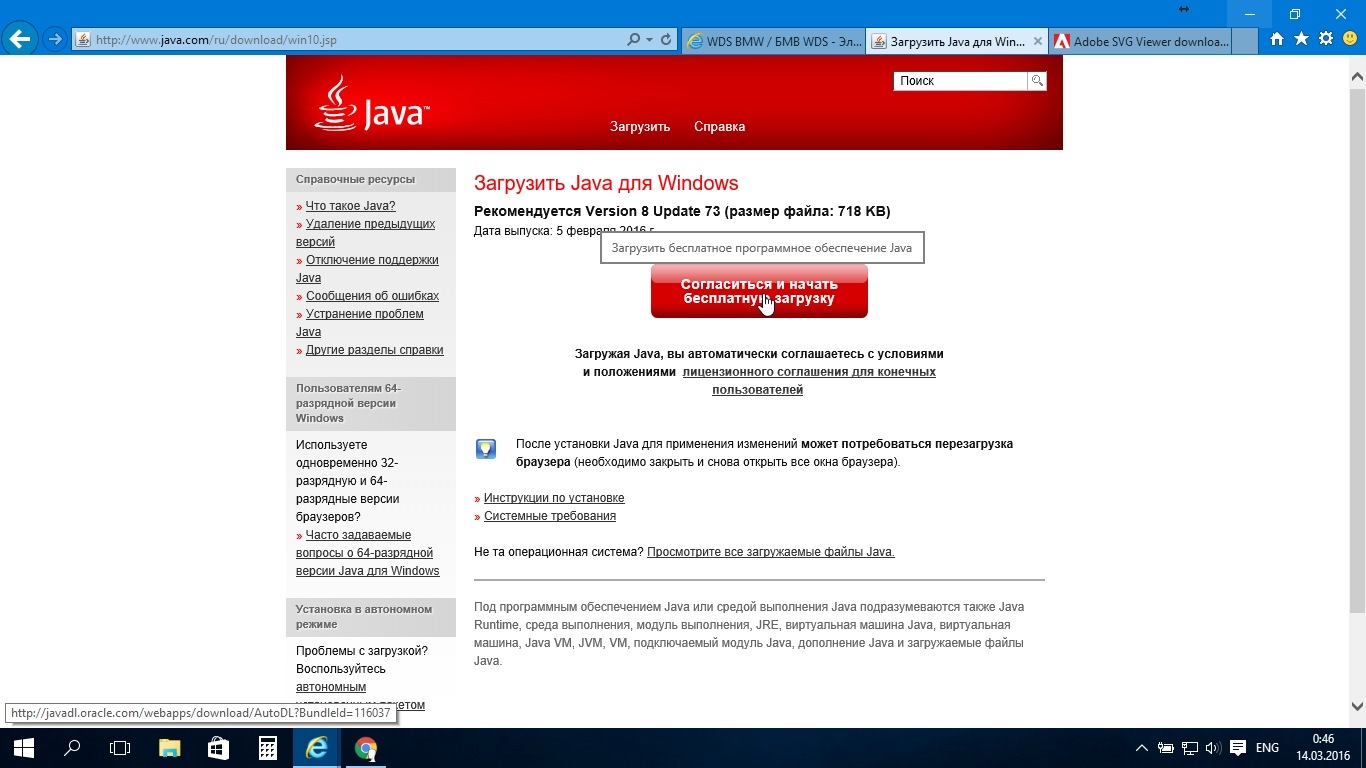Open the address bar autocomplete dropdown arrow

point(649,40)
